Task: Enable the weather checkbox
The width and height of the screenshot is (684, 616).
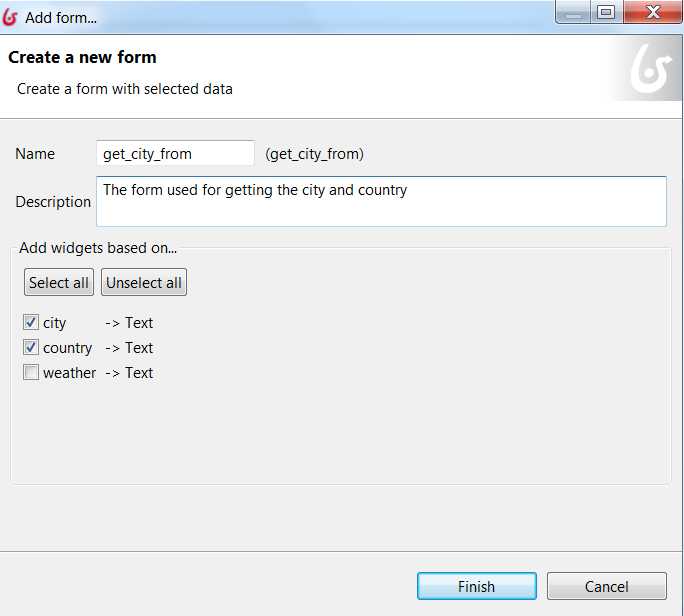Action: [31, 372]
